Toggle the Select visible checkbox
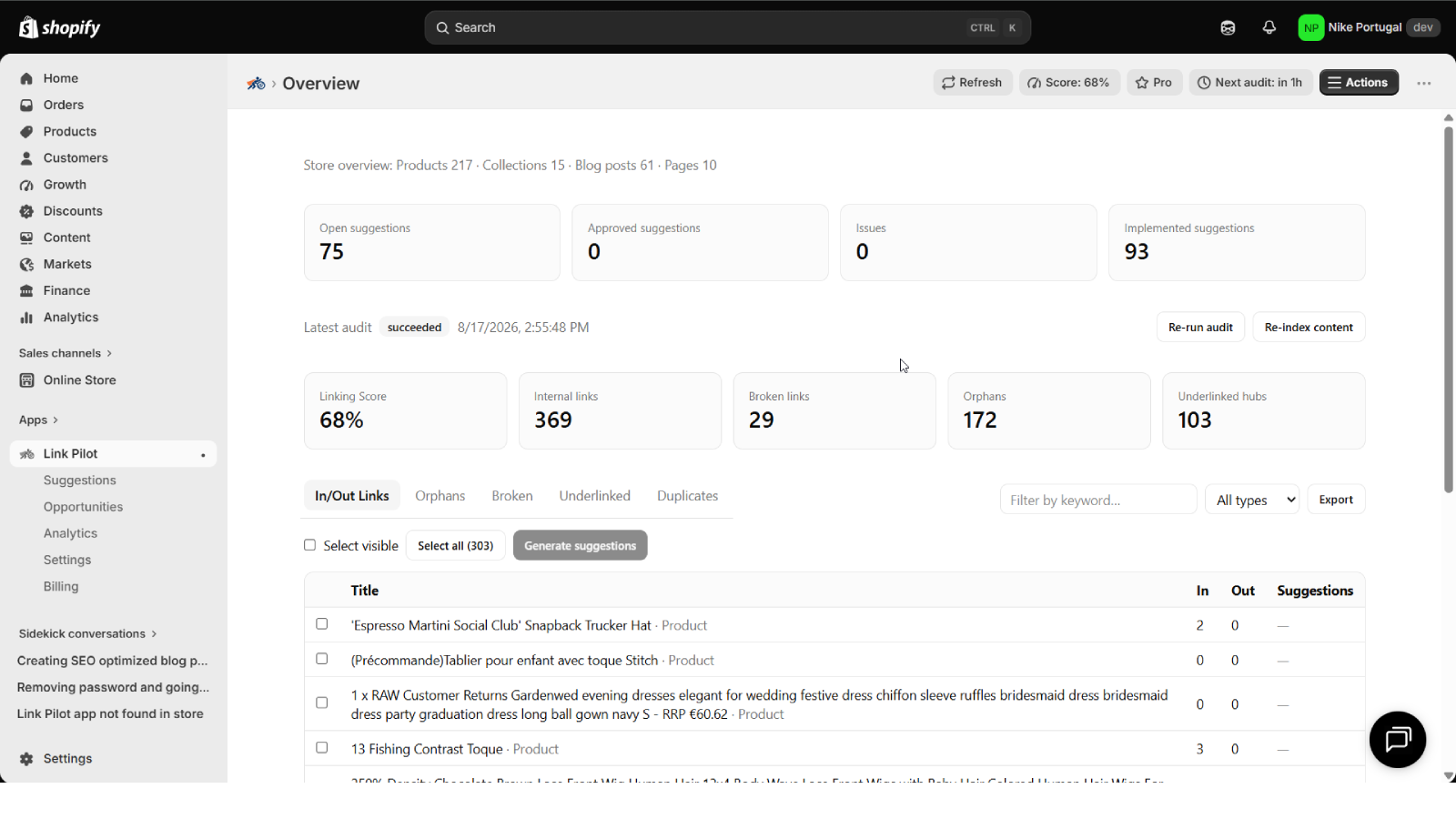 tap(309, 545)
